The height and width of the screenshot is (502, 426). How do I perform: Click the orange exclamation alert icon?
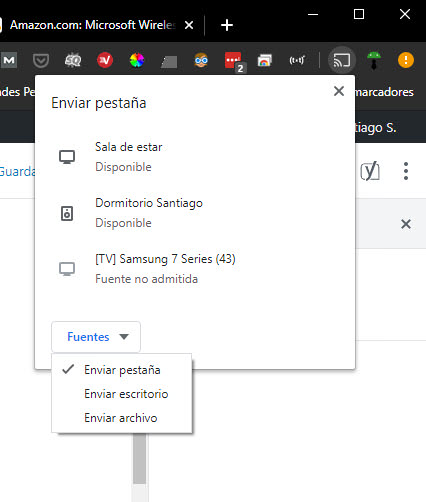point(406,60)
